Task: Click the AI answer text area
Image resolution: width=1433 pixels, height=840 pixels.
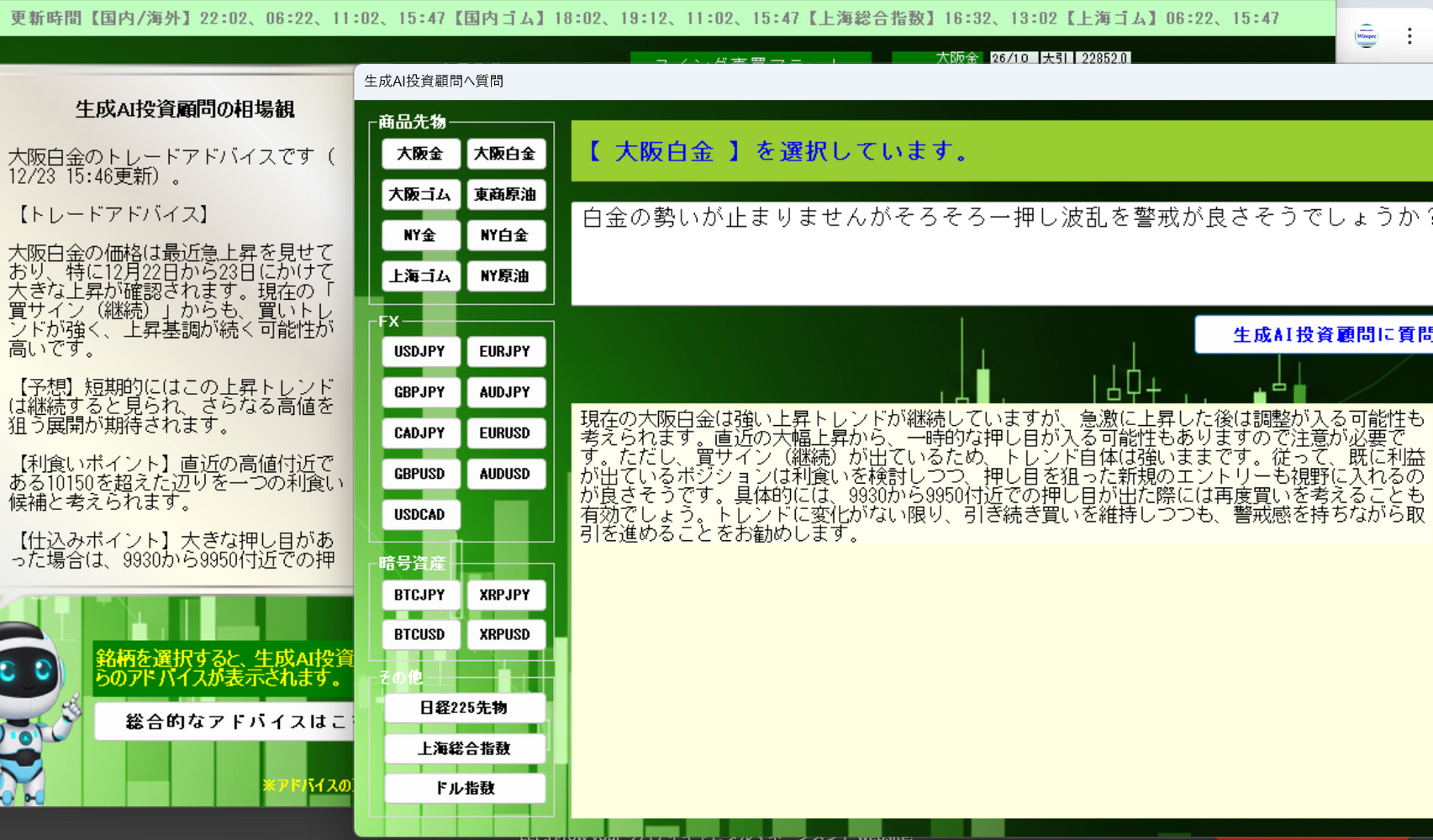Action: (x=1002, y=611)
